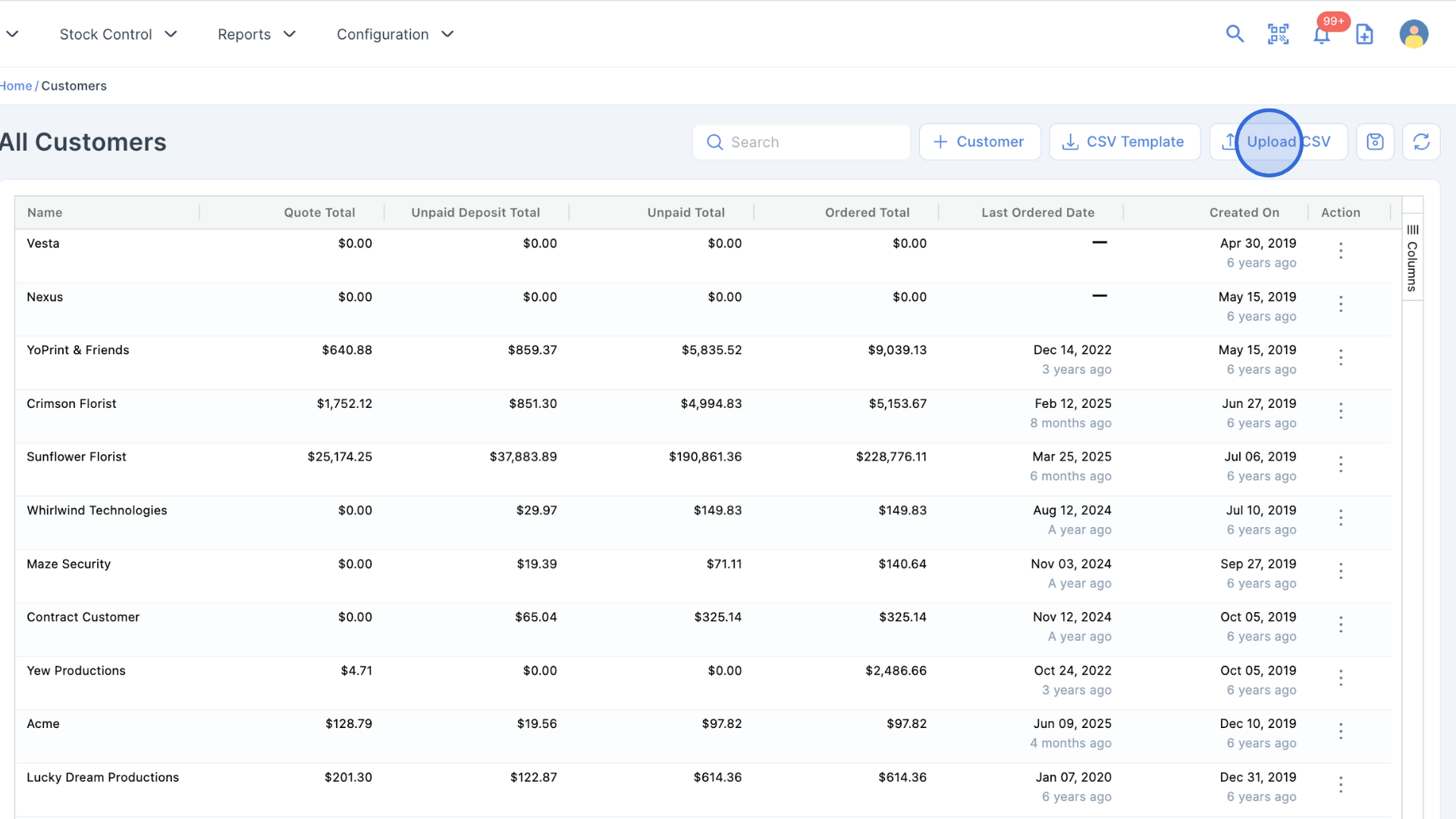Click the Upload CSV button
Viewport: 1456px width, 819px height.
(x=1278, y=142)
